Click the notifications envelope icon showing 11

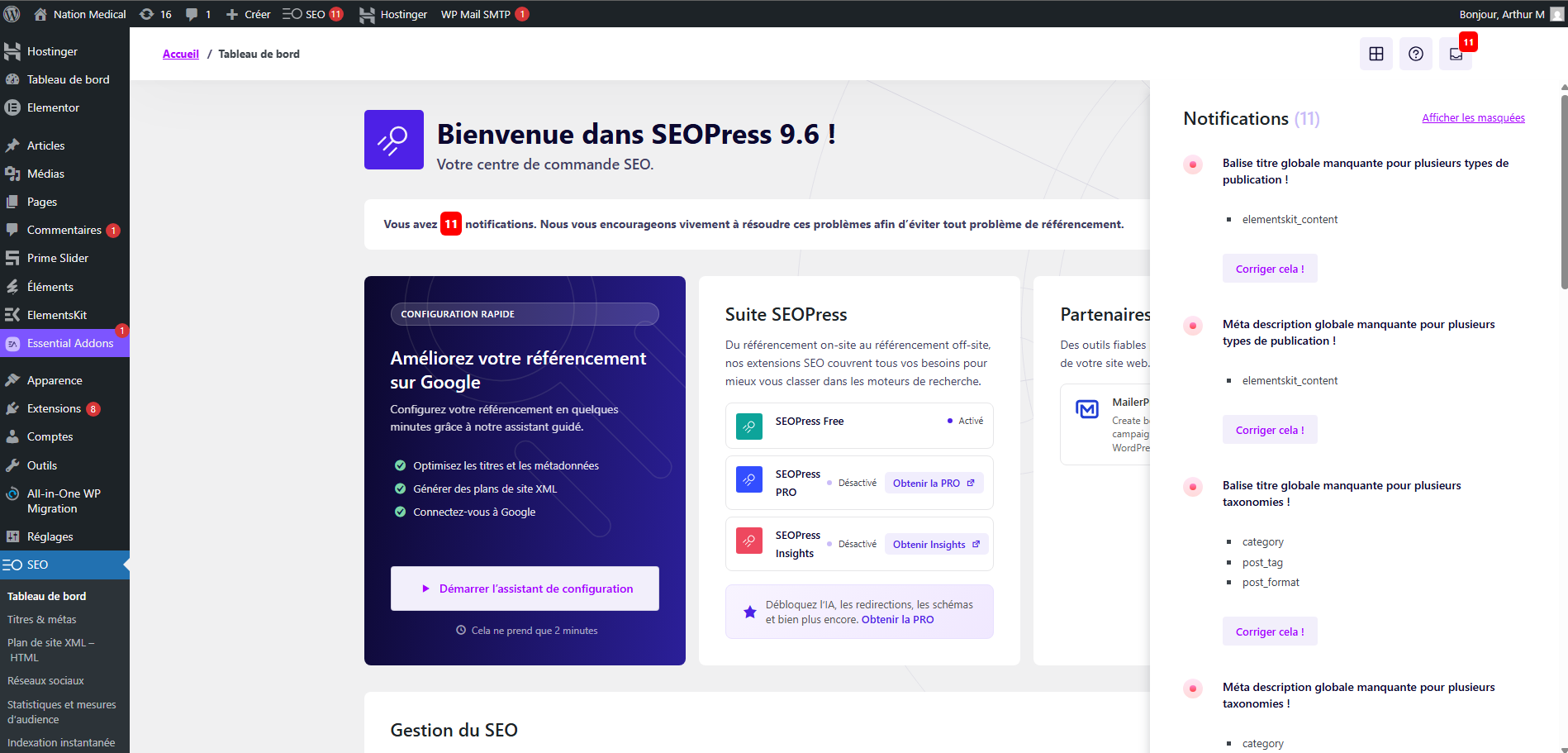pyautogui.click(x=1455, y=53)
